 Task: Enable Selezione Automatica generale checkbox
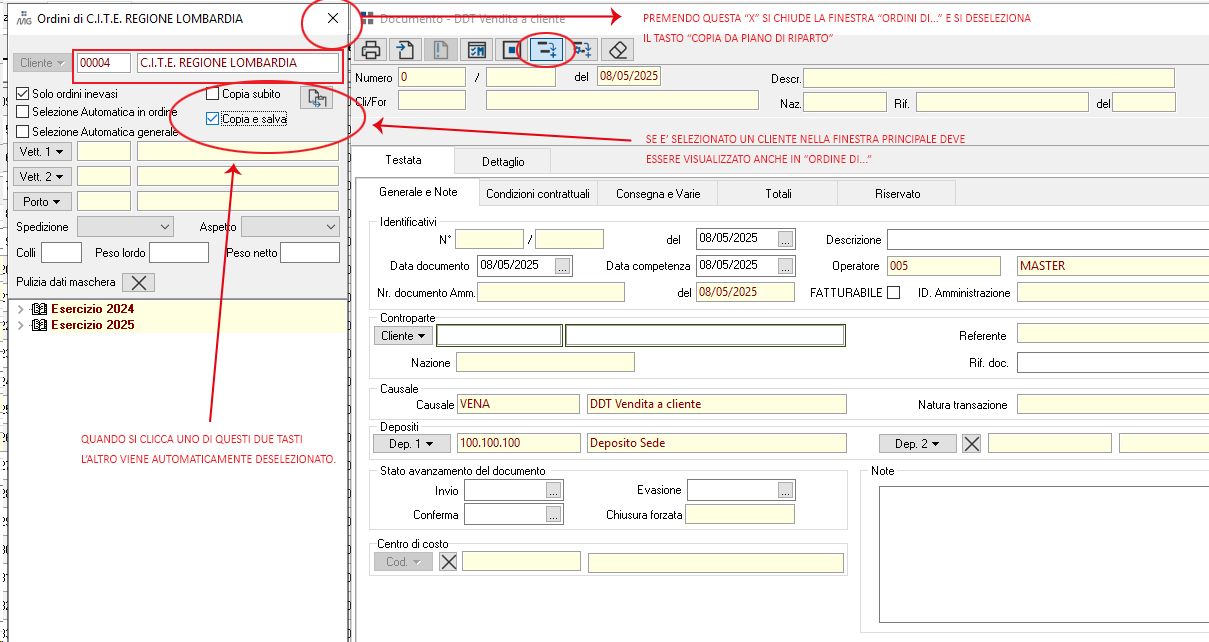23,131
